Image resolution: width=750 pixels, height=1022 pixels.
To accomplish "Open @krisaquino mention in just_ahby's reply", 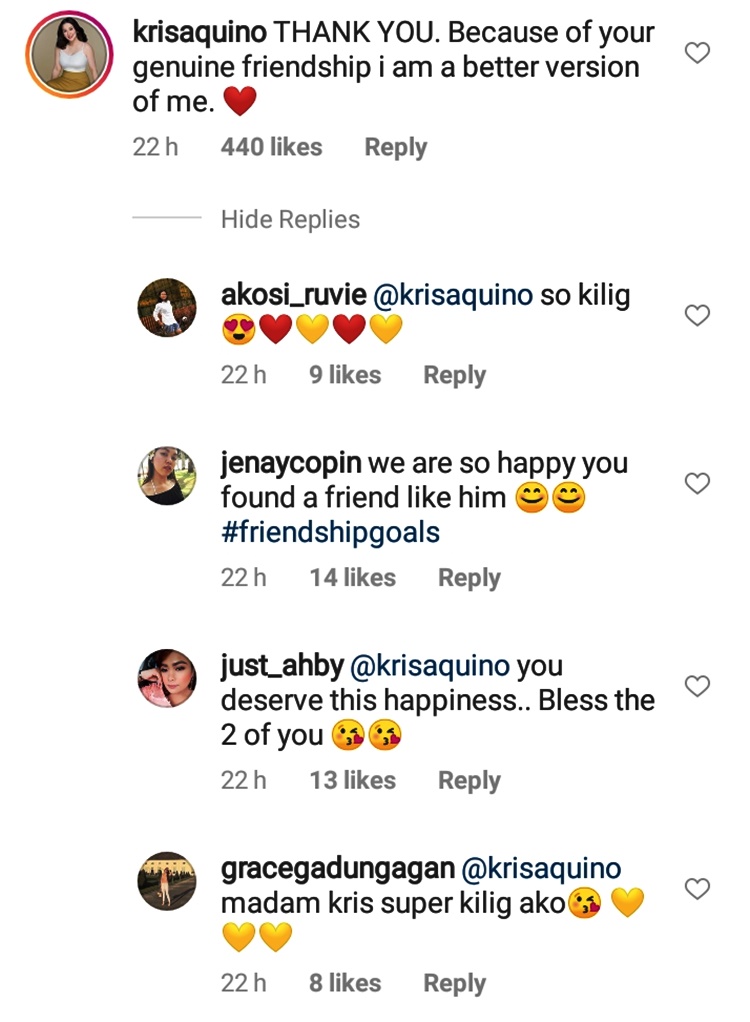I will point(441,666).
